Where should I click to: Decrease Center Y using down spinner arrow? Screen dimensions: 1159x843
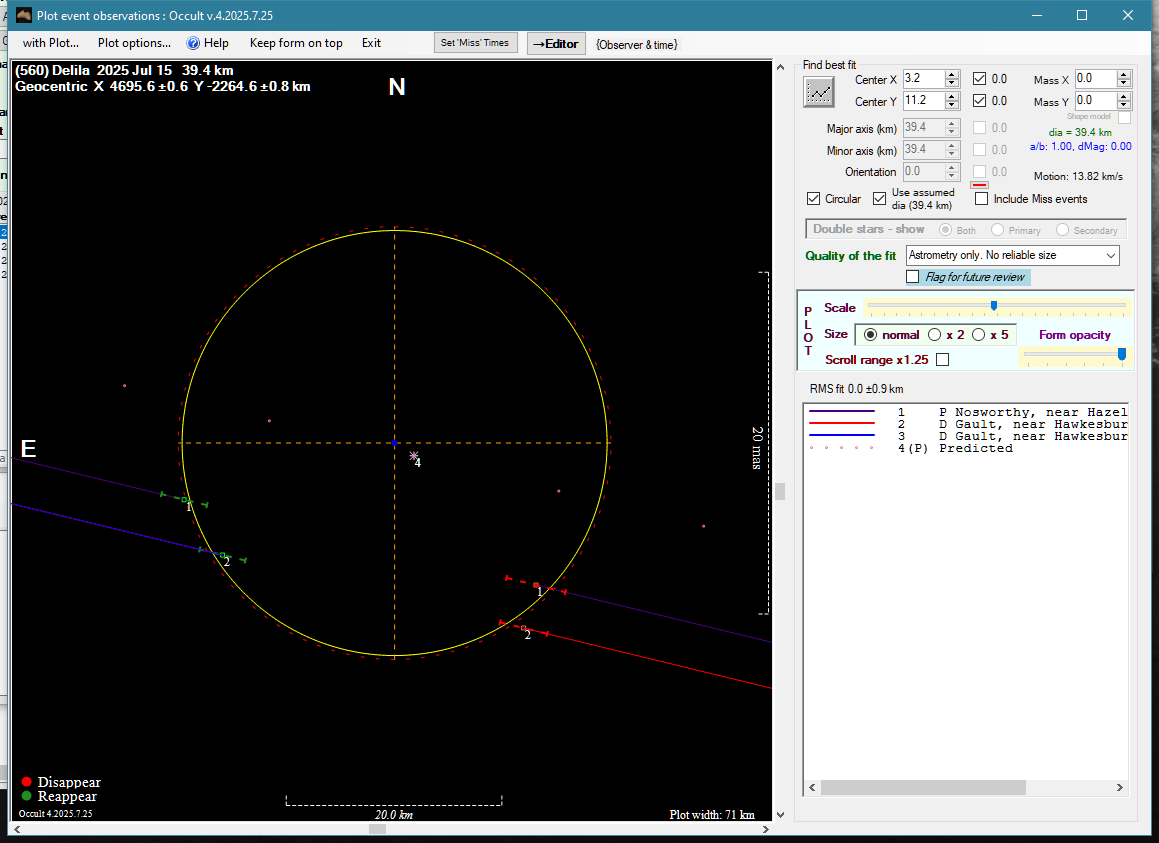point(952,106)
